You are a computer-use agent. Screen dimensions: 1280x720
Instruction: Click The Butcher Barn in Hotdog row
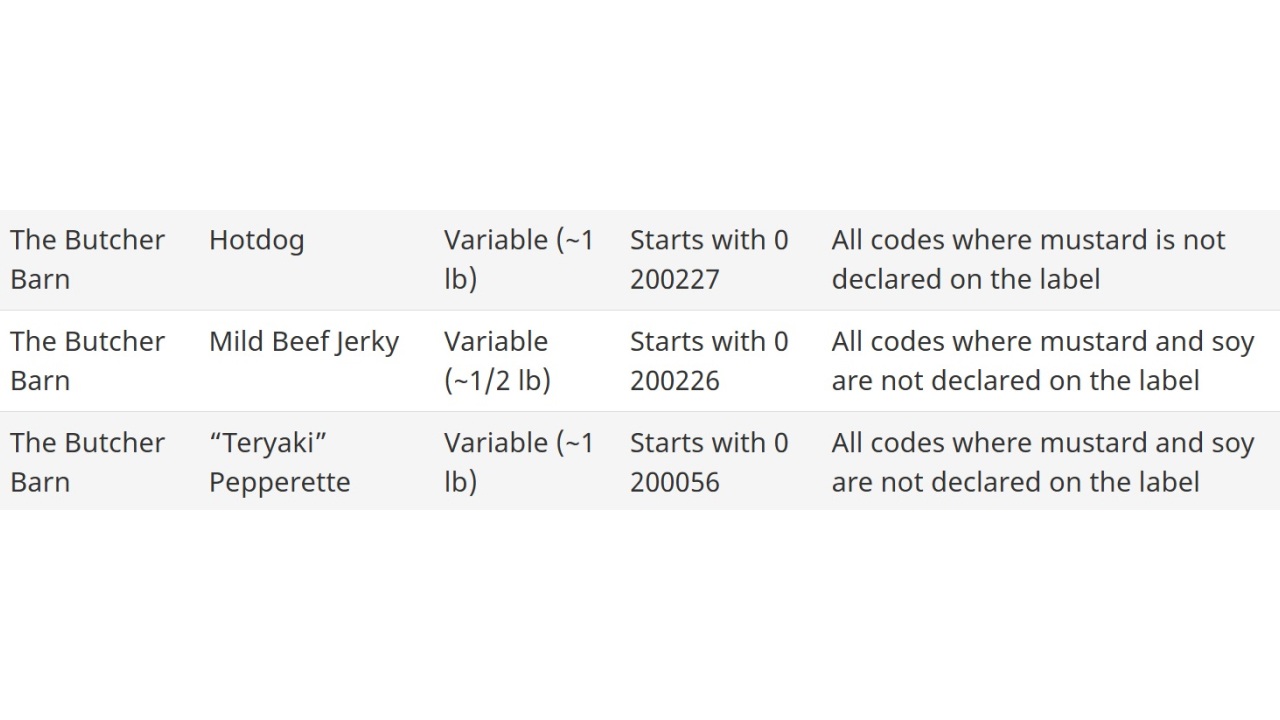coord(87,260)
